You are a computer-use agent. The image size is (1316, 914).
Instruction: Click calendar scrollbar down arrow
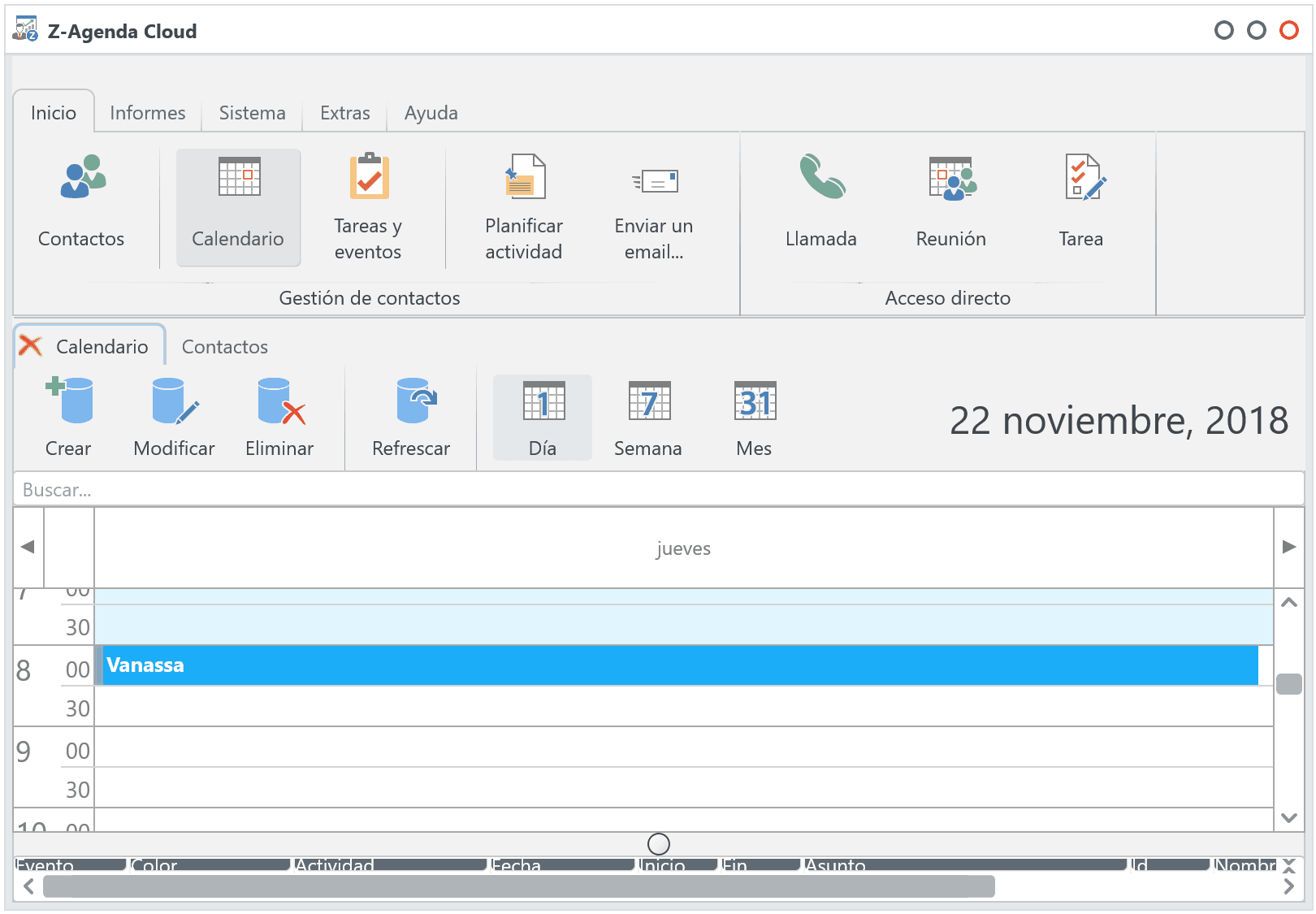click(x=1288, y=817)
